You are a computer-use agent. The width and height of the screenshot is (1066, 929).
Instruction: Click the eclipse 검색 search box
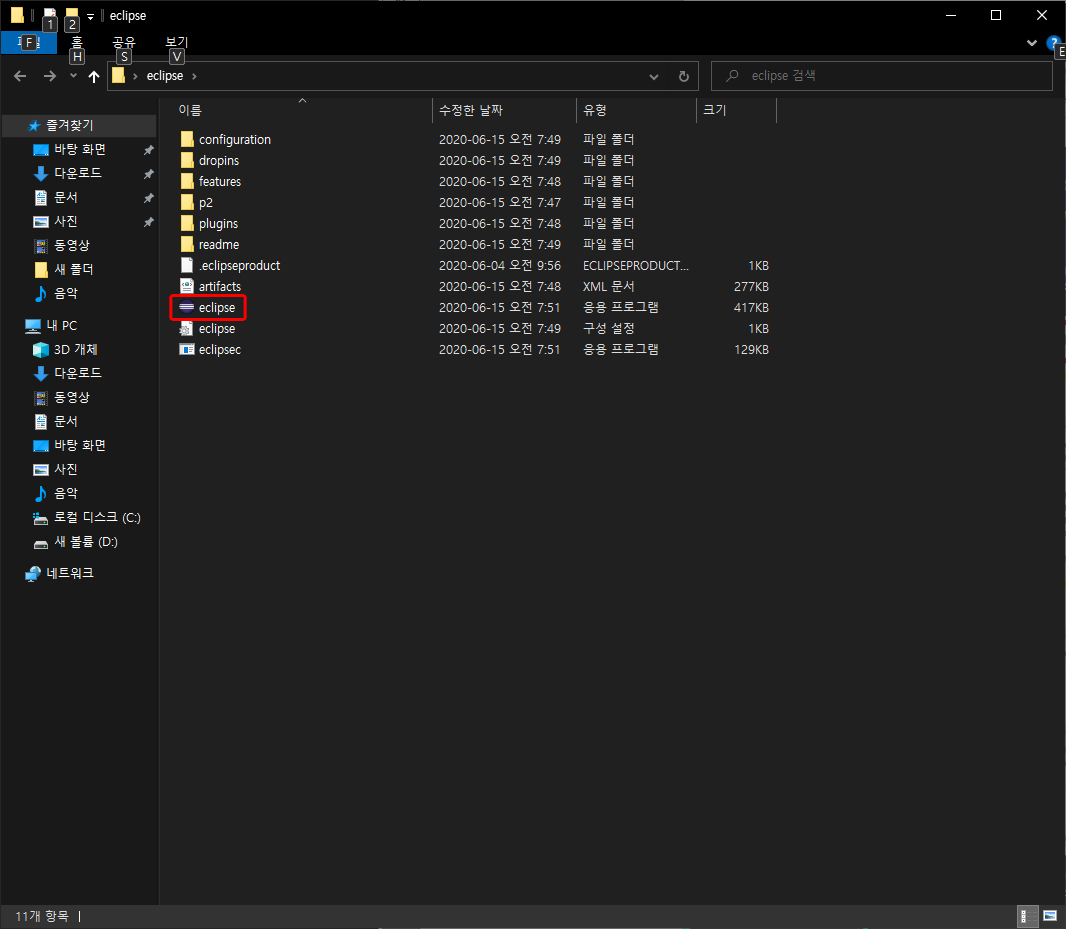[x=881, y=76]
